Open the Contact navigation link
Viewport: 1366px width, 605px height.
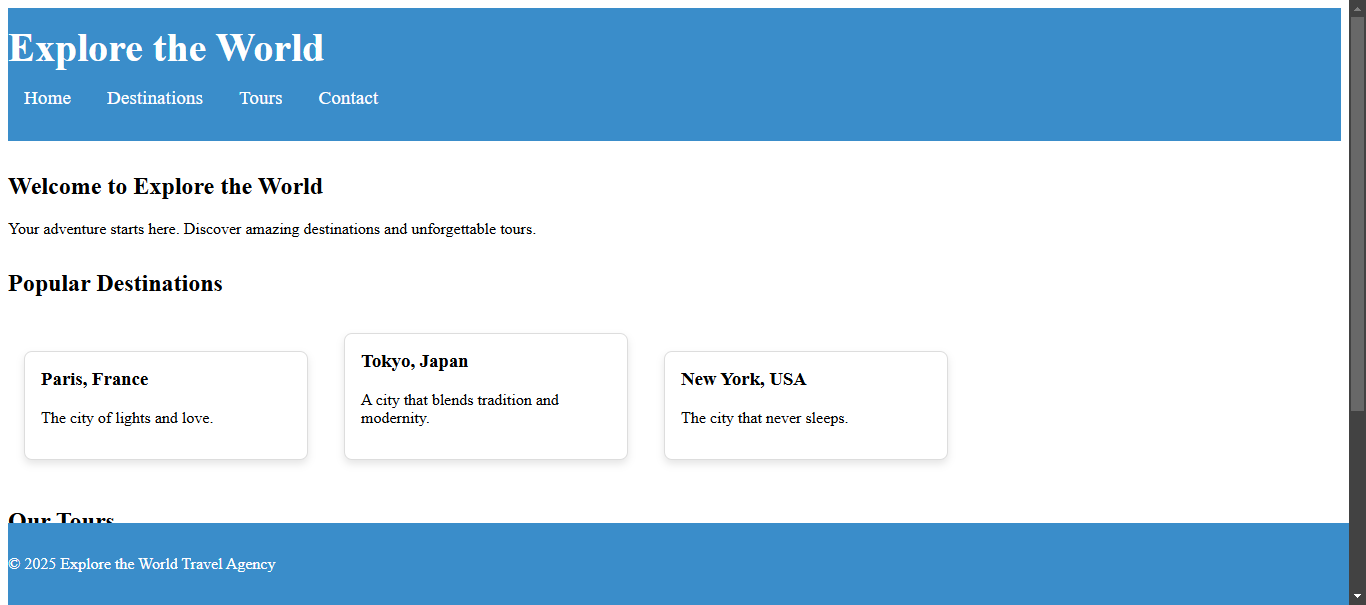[x=348, y=97]
